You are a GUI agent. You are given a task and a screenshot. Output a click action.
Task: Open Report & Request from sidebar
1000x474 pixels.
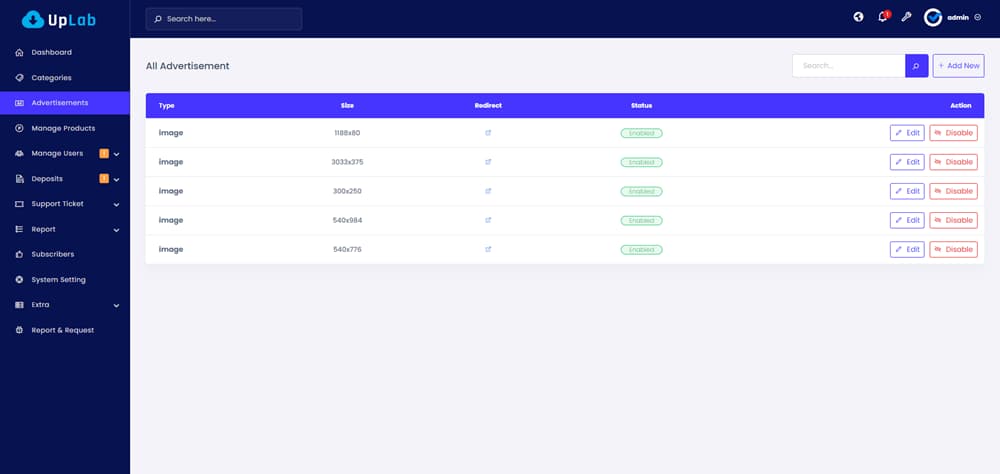(65, 330)
